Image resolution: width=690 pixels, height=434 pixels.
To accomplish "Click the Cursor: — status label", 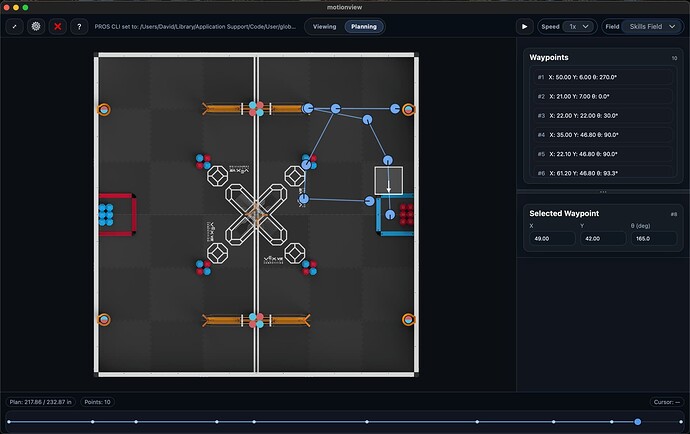I will 667,402.
